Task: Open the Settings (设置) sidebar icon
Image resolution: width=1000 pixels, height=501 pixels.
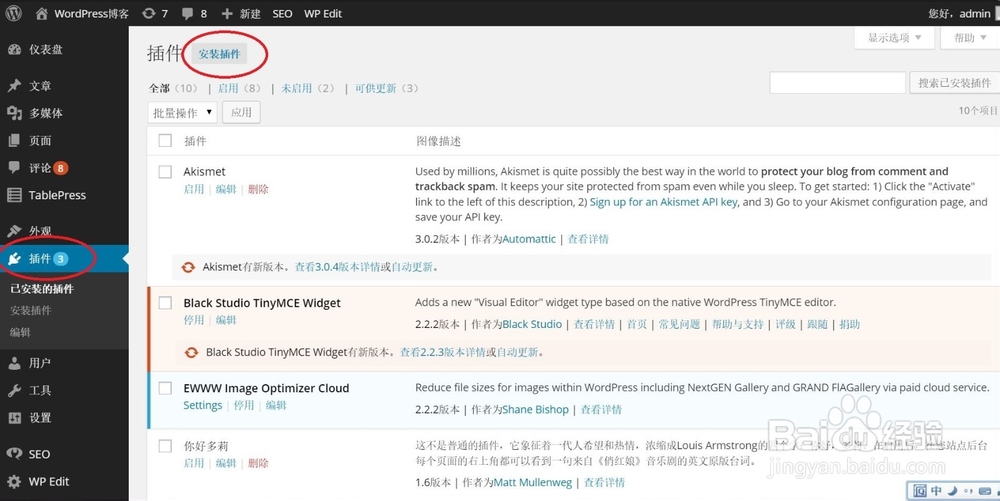Action: pyautogui.click(x=14, y=418)
